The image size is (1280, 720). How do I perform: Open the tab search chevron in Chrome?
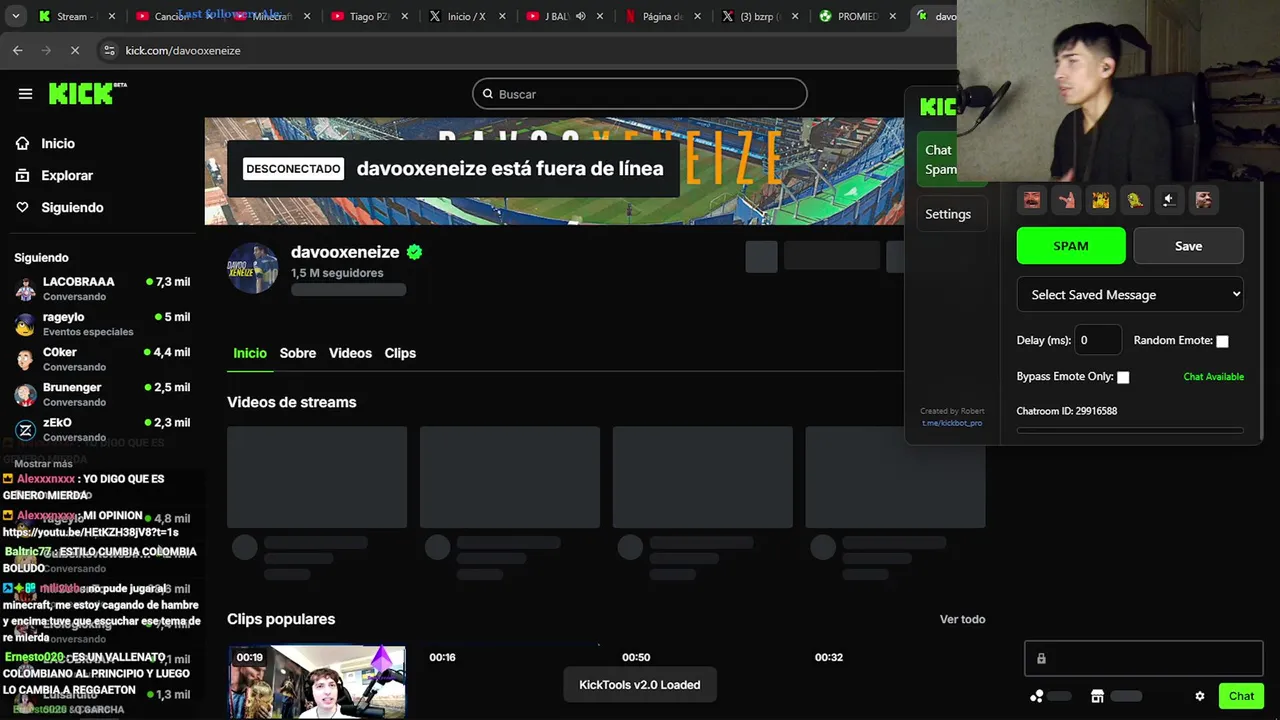15,16
